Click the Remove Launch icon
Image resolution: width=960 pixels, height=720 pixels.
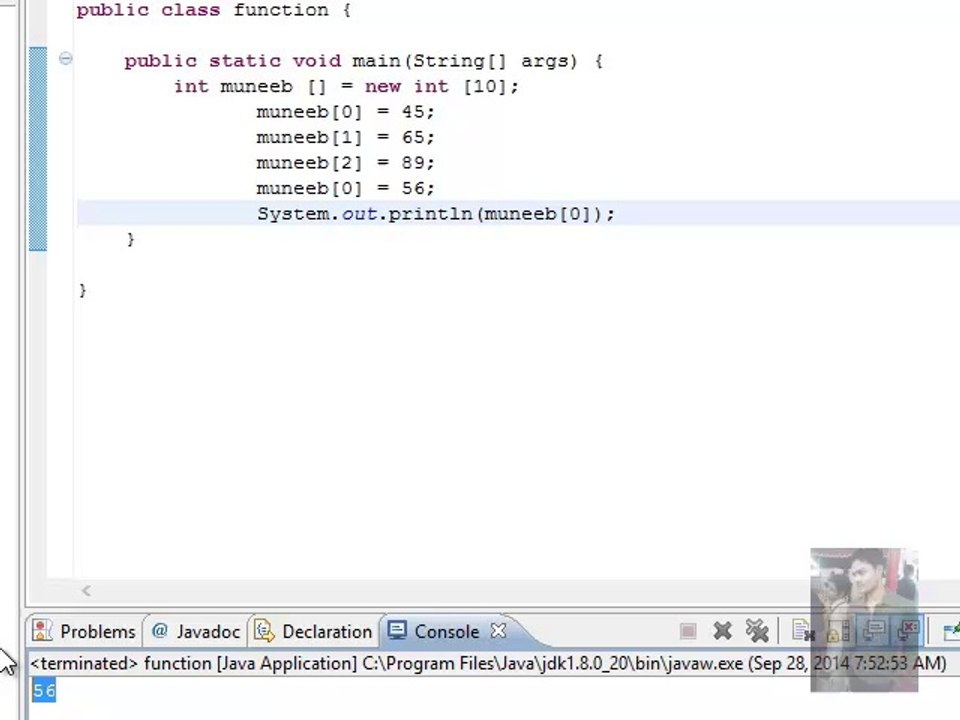point(722,631)
